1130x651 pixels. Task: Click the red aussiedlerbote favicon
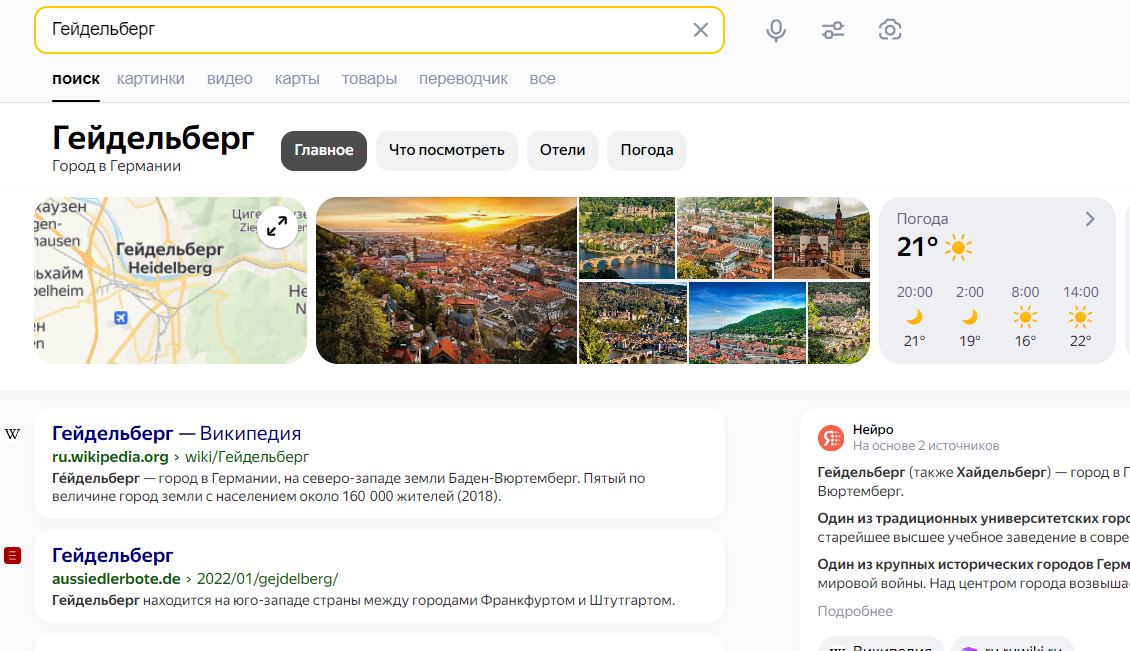[x=12, y=556]
